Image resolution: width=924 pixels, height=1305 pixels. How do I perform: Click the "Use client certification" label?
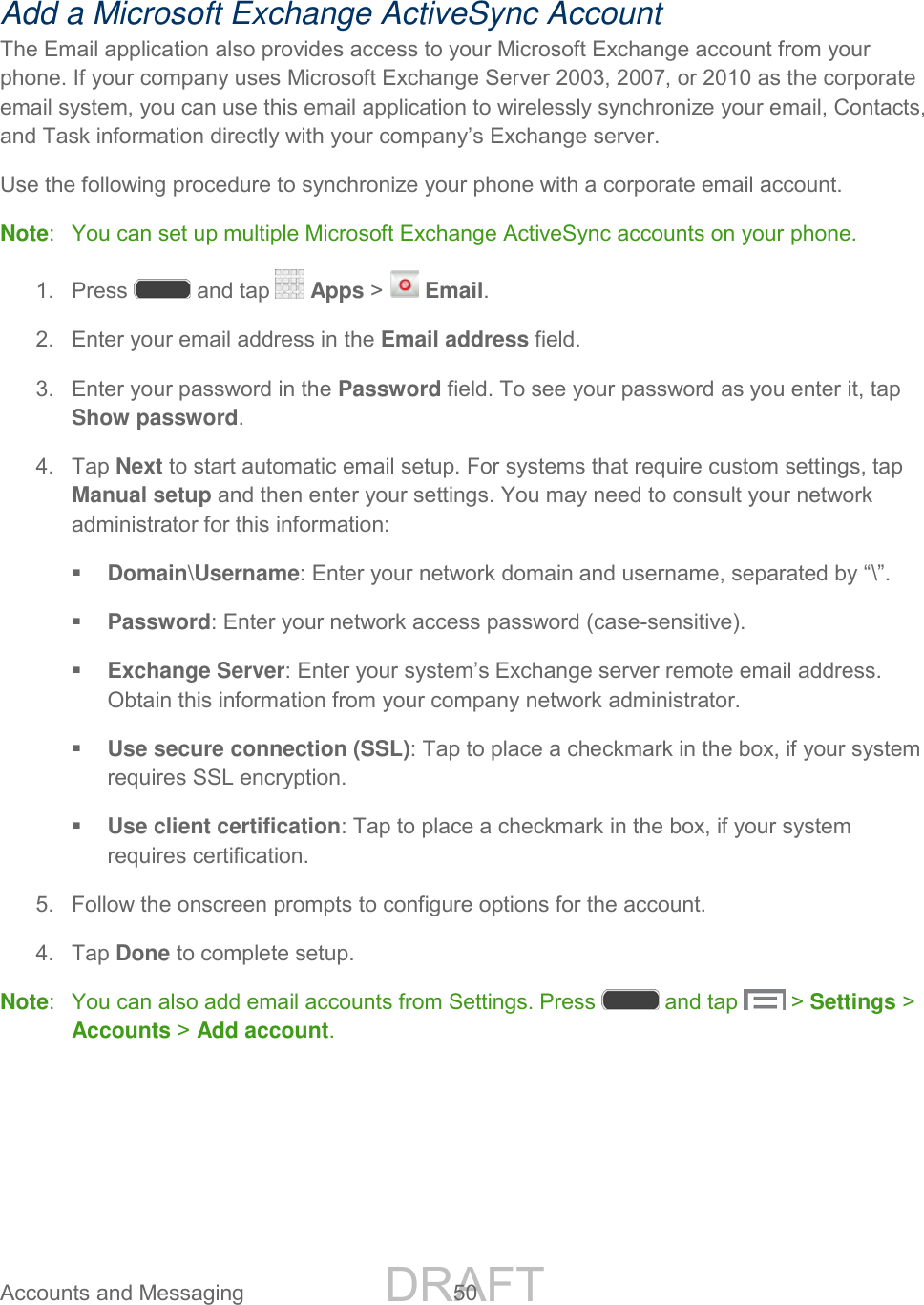click(x=223, y=827)
